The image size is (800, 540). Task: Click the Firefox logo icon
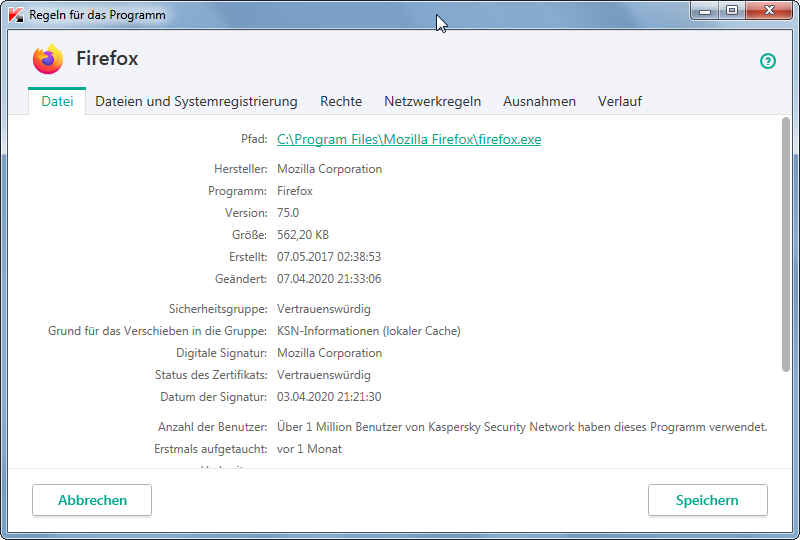pos(47,59)
